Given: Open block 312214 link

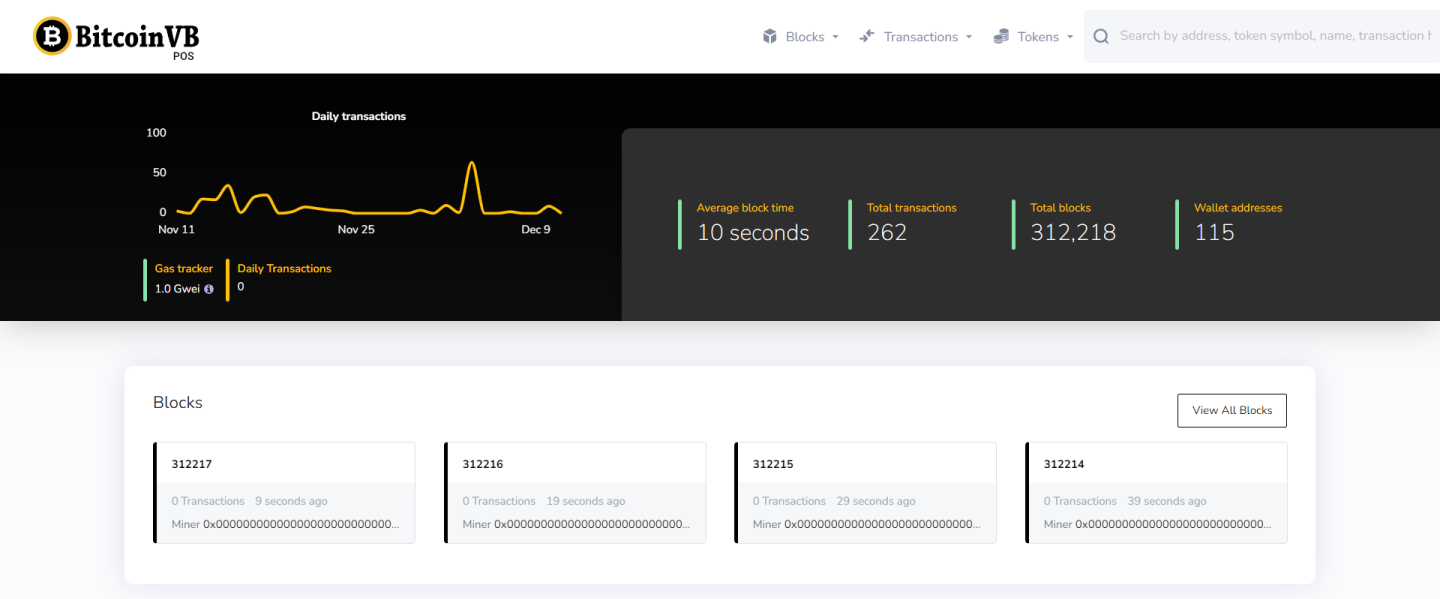Looking at the screenshot, I should (1063, 464).
